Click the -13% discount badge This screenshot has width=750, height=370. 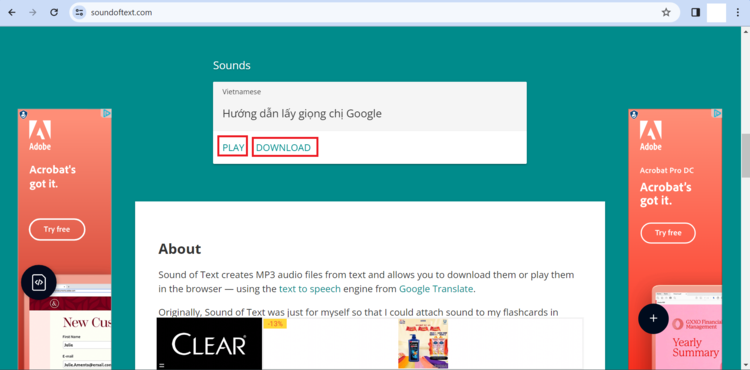point(275,324)
